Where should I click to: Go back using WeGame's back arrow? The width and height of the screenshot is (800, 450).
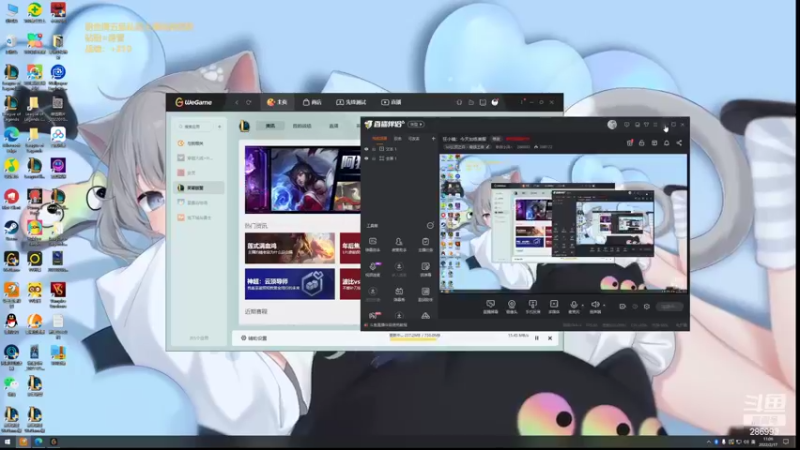pyautogui.click(x=237, y=103)
